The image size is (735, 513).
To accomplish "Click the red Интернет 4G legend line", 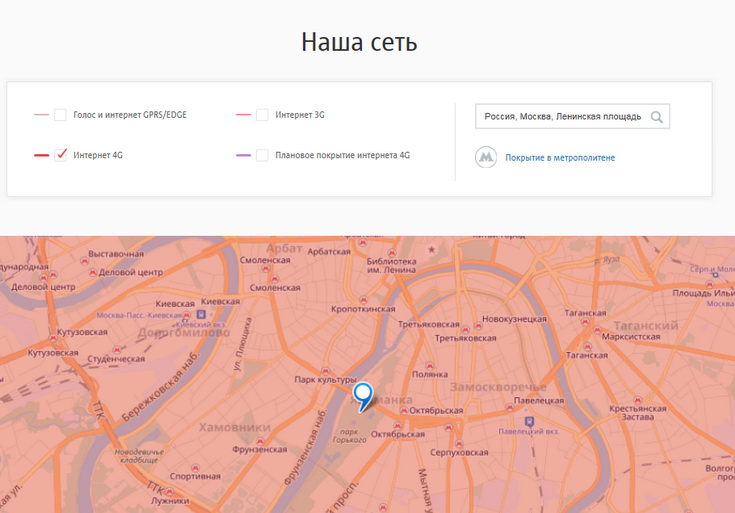I will (42, 155).
